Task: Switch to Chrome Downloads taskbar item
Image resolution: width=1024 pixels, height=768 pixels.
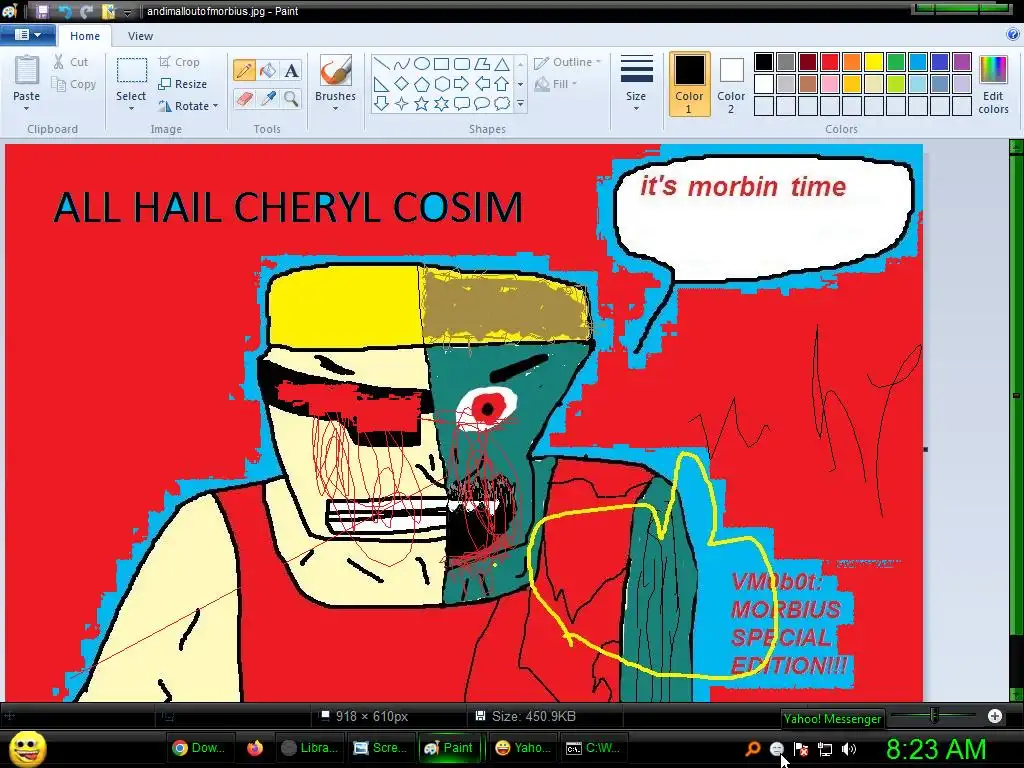Action: (x=199, y=748)
